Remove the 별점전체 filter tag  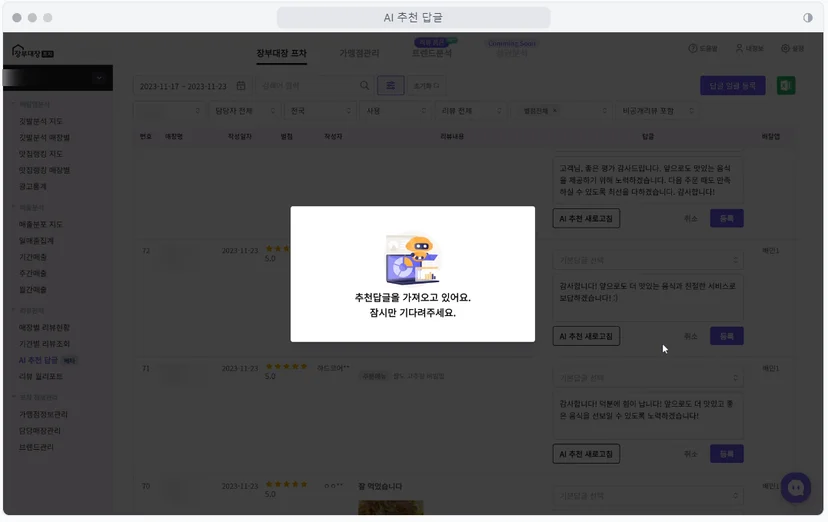[554, 111]
